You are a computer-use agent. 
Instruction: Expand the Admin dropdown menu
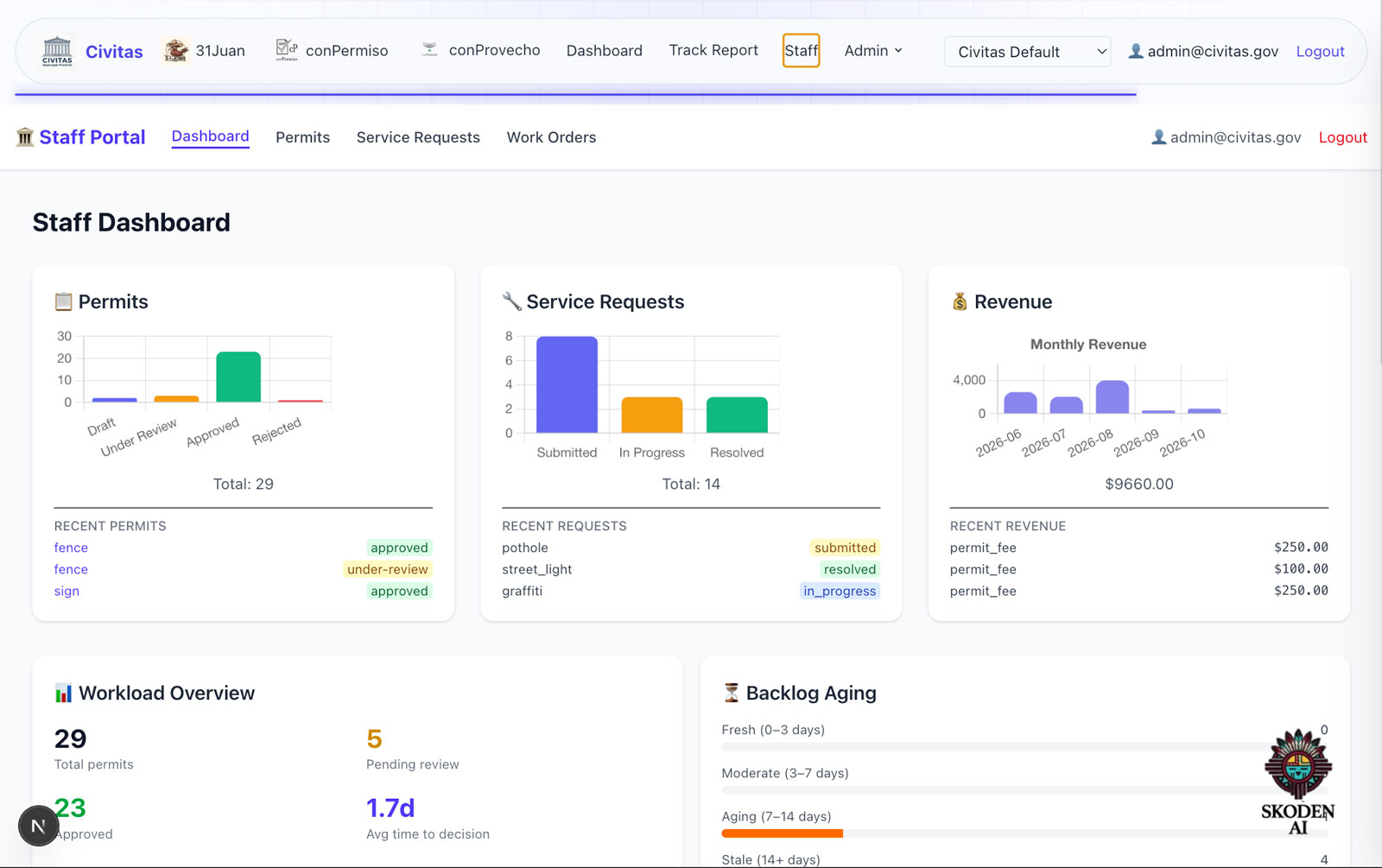[873, 51]
